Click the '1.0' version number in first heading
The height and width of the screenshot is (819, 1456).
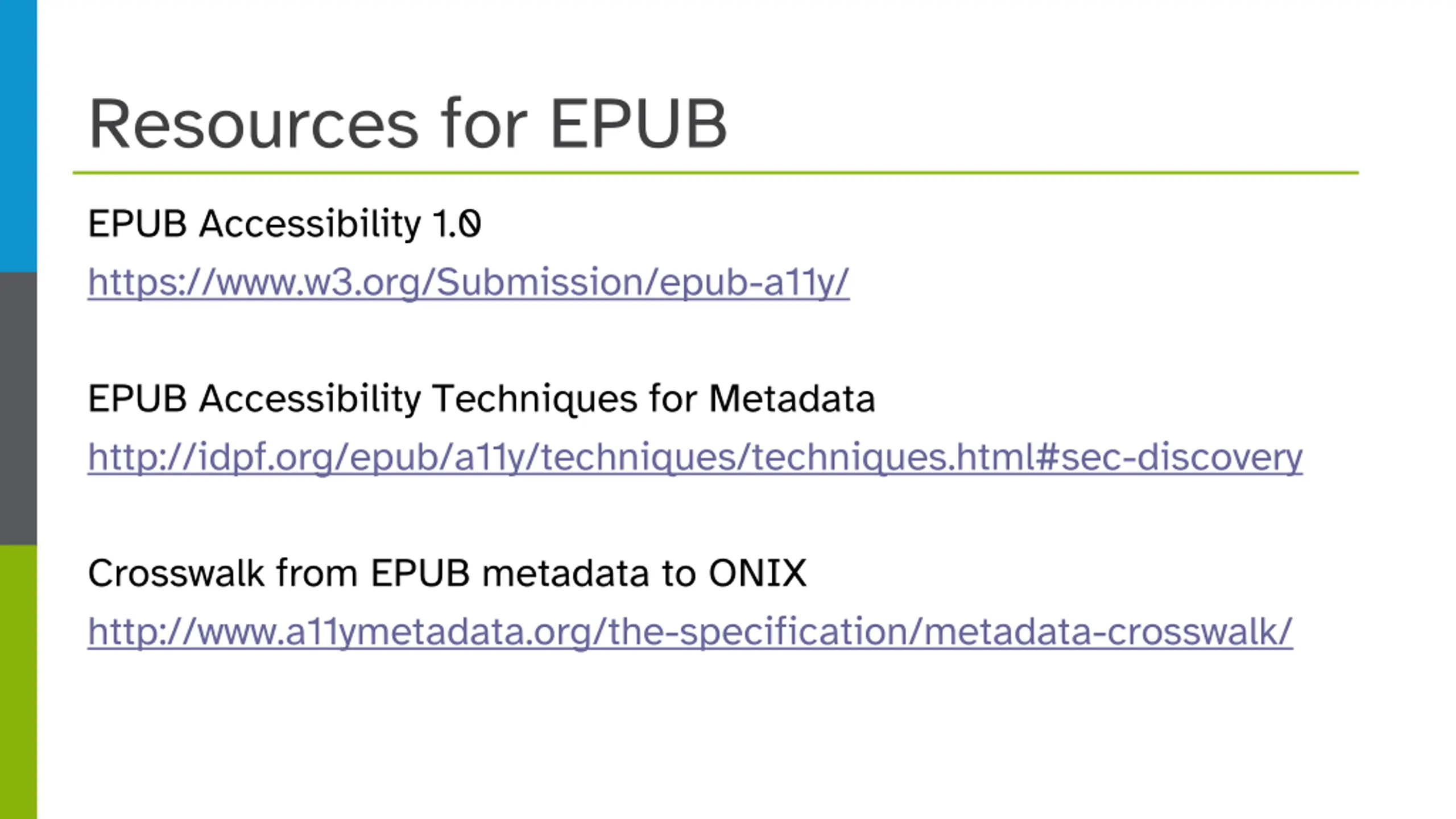coord(457,223)
